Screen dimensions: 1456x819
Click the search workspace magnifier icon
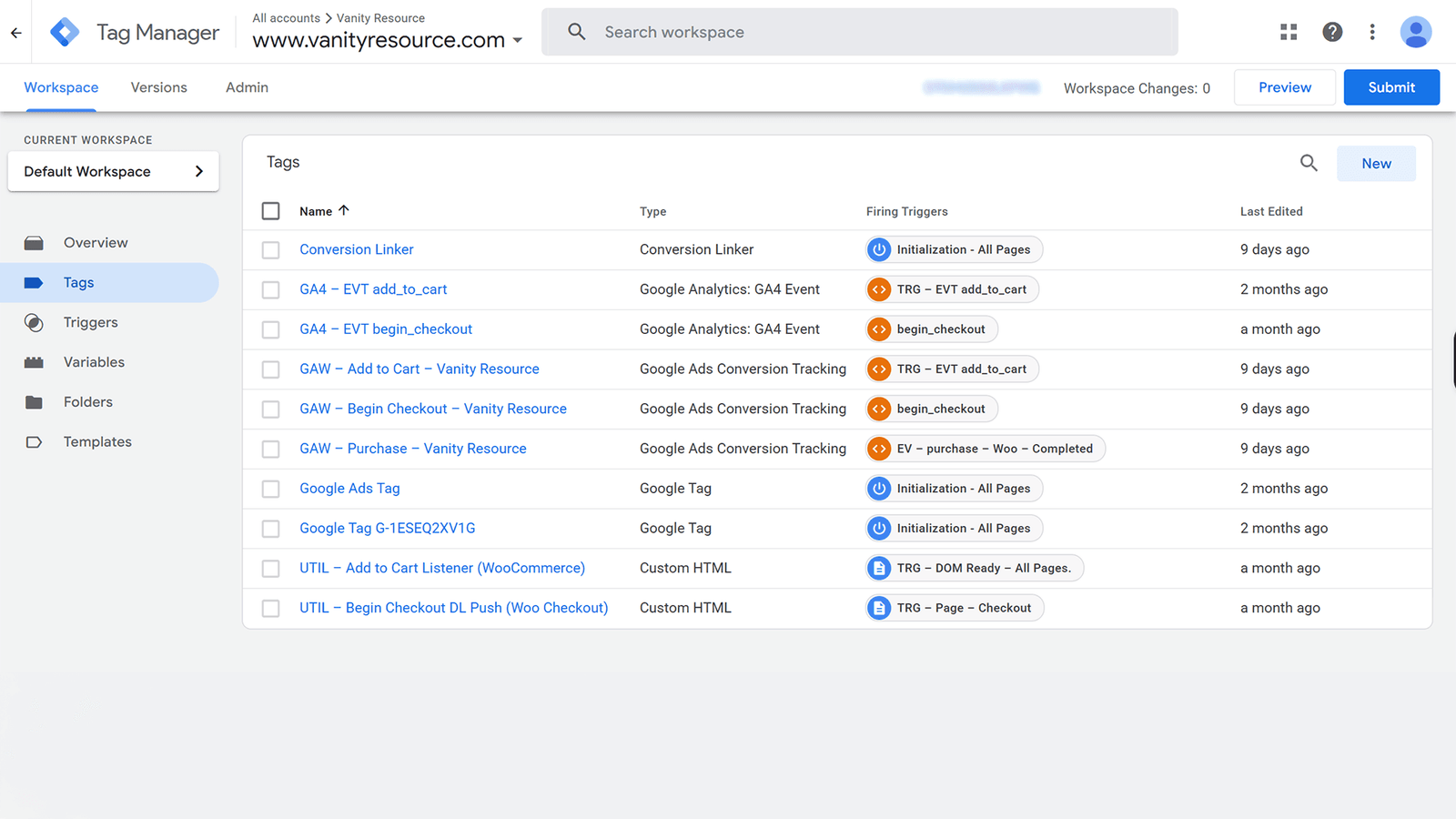click(x=577, y=32)
